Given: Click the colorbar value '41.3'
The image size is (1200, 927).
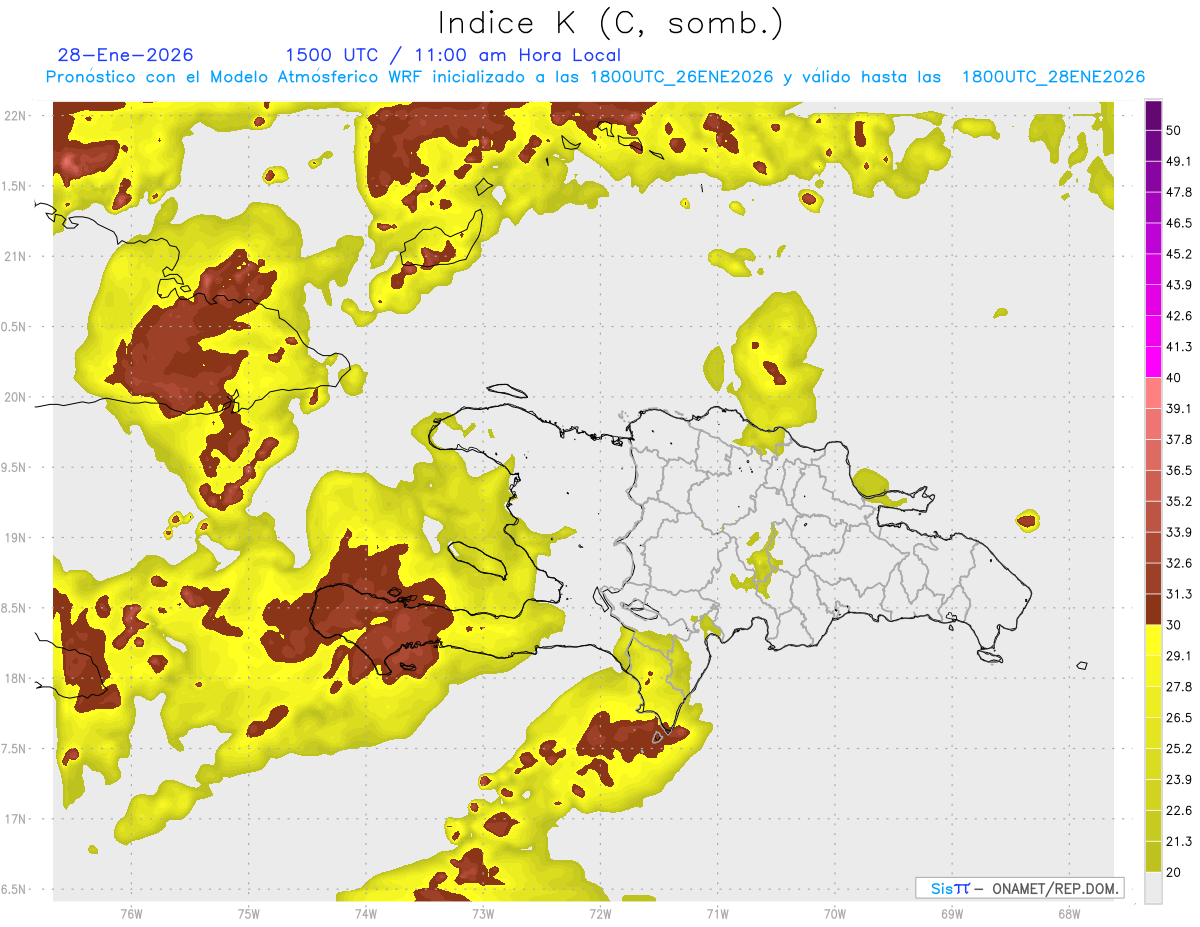Looking at the screenshot, I should coord(1179,347).
